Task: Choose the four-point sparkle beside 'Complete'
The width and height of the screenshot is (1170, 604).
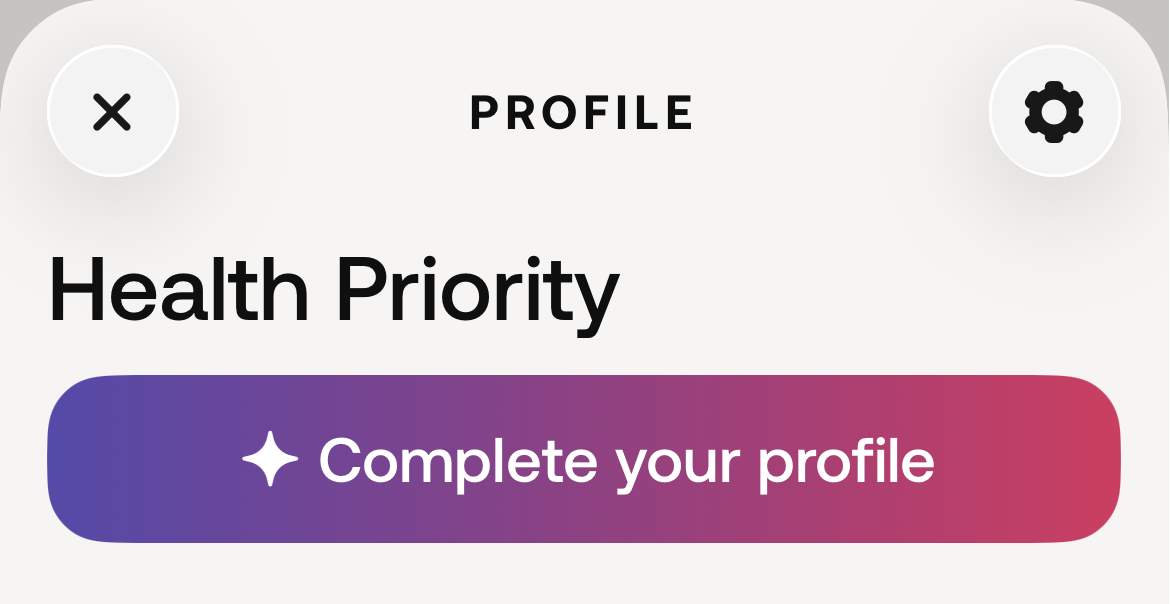Action: [x=270, y=459]
